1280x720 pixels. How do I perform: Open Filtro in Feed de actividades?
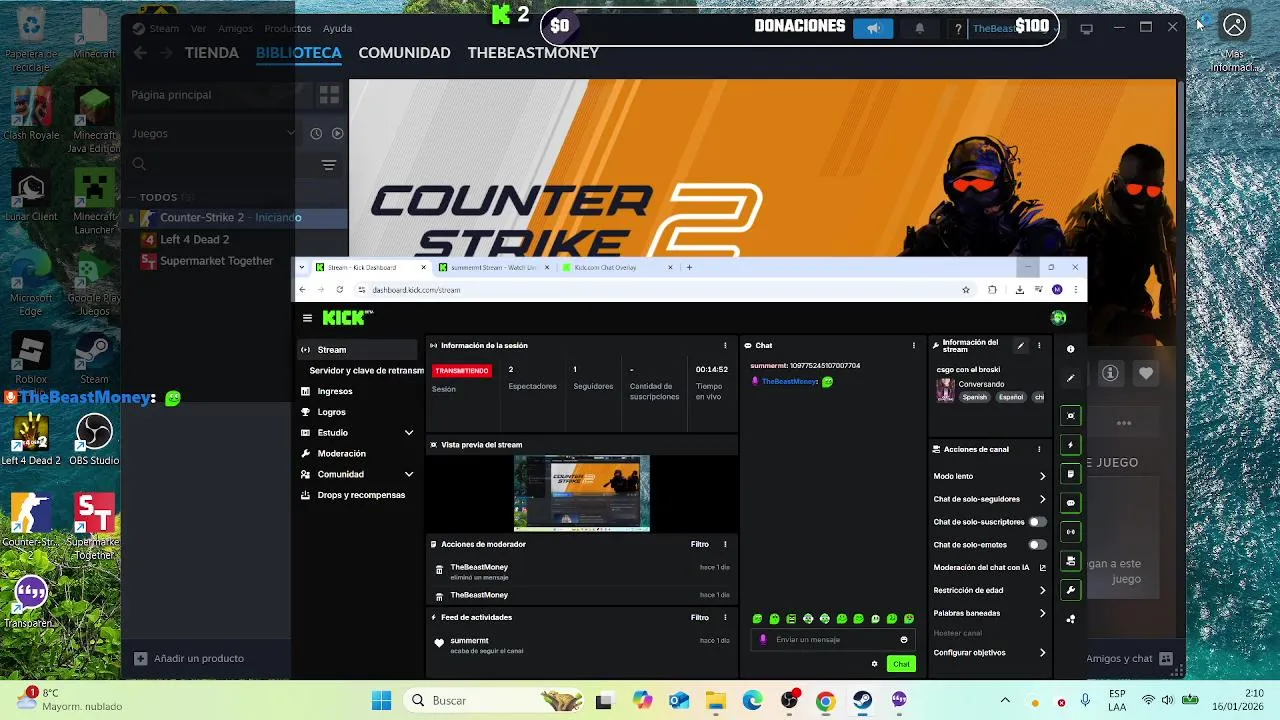700,617
